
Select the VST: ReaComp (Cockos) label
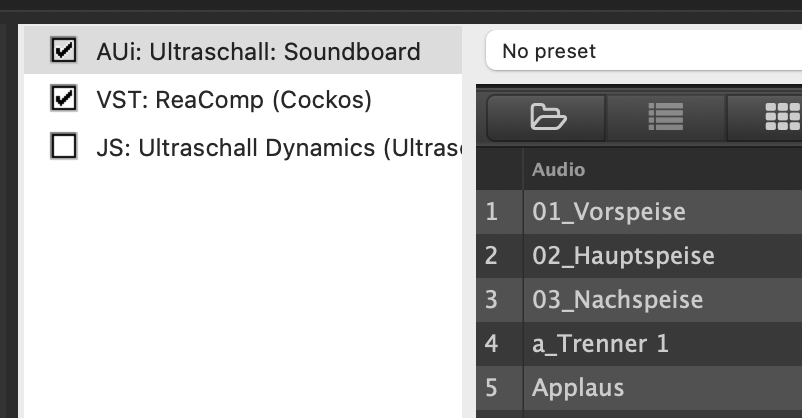pos(234,99)
